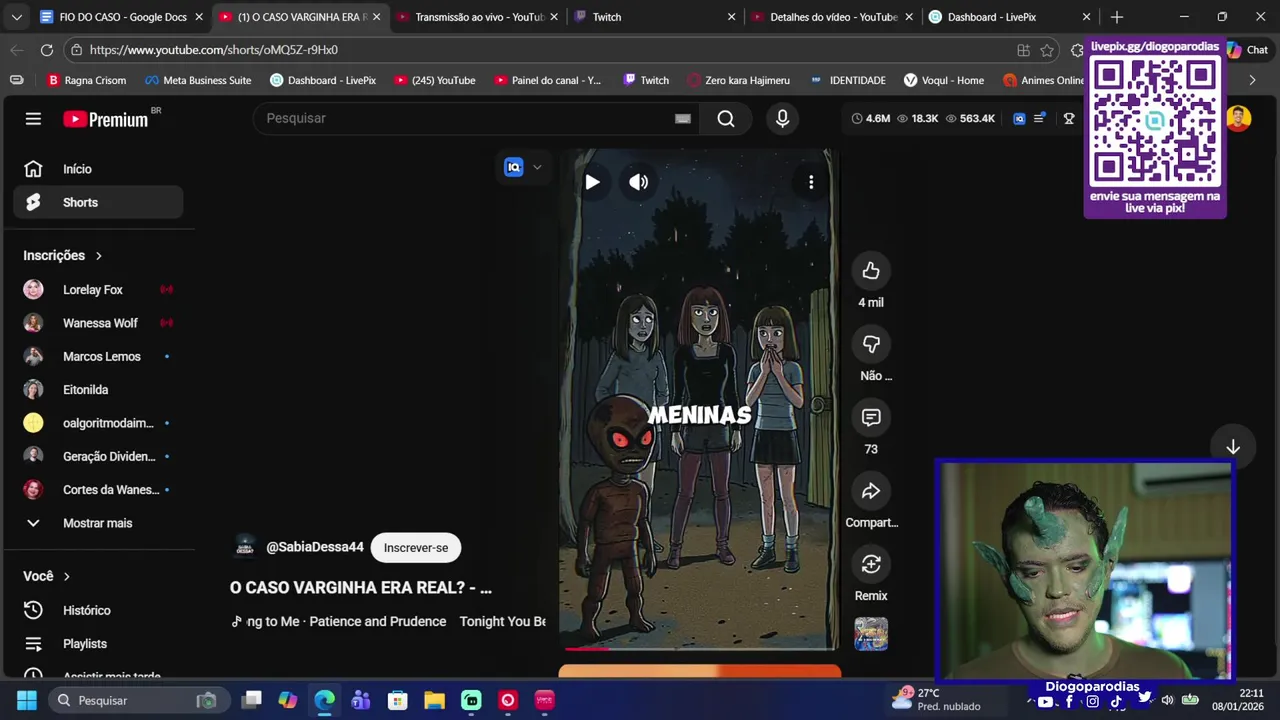Subscribe to @SabiaDessa44 with Inscrever-se
This screenshot has width=1280, height=720.
416,548
